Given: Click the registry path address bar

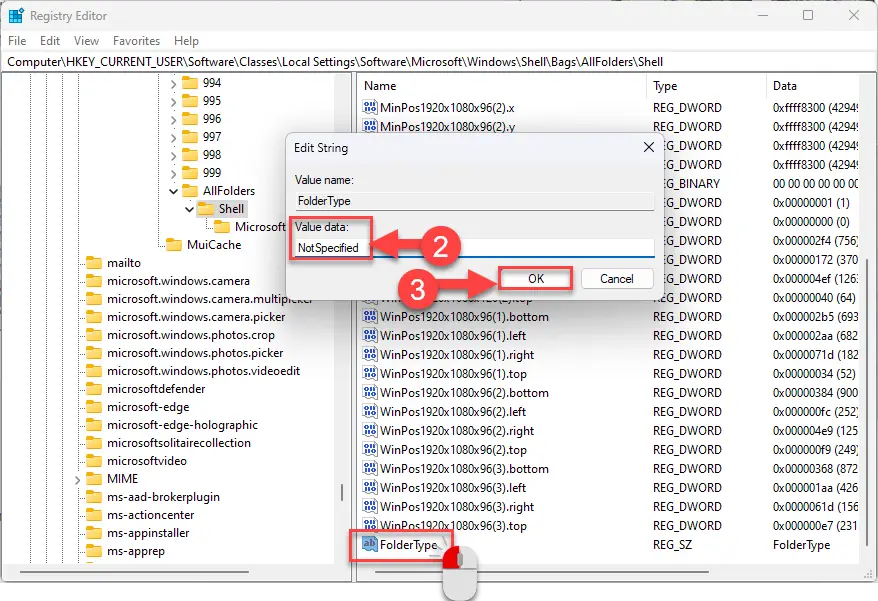Looking at the screenshot, I should pos(439,62).
